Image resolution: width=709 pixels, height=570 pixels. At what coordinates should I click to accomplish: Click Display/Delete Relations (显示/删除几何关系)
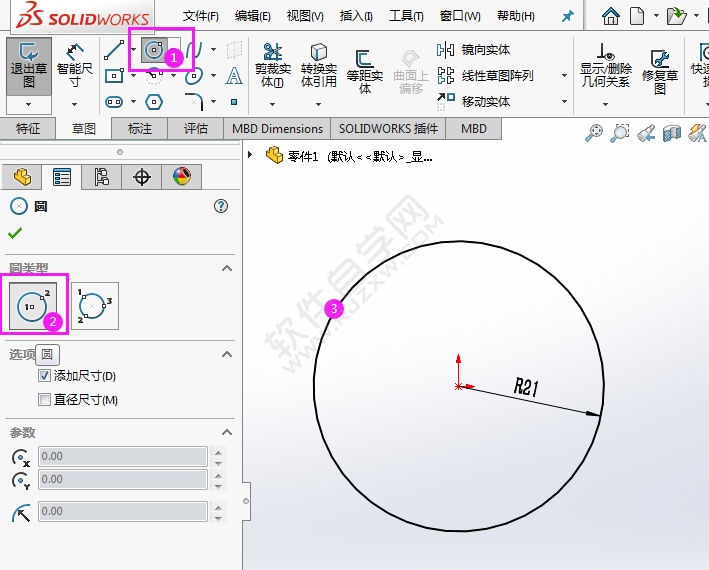pos(605,66)
